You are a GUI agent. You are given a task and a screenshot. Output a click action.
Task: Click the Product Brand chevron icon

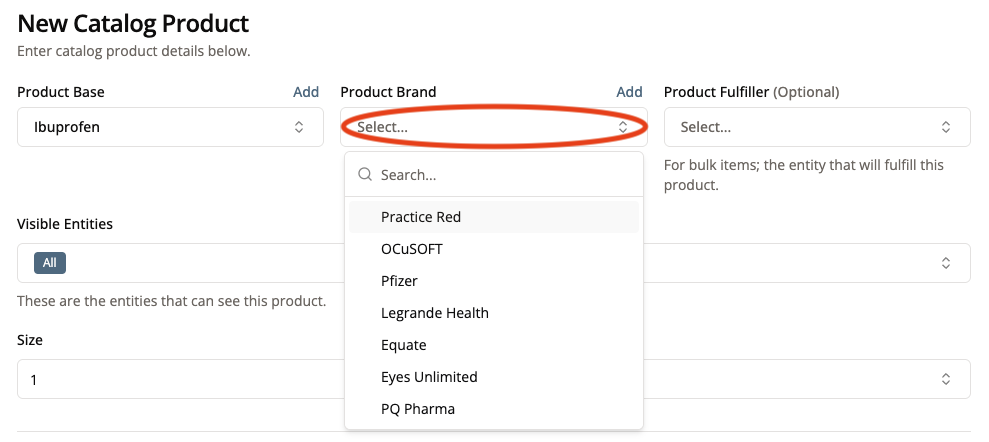tap(623, 127)
